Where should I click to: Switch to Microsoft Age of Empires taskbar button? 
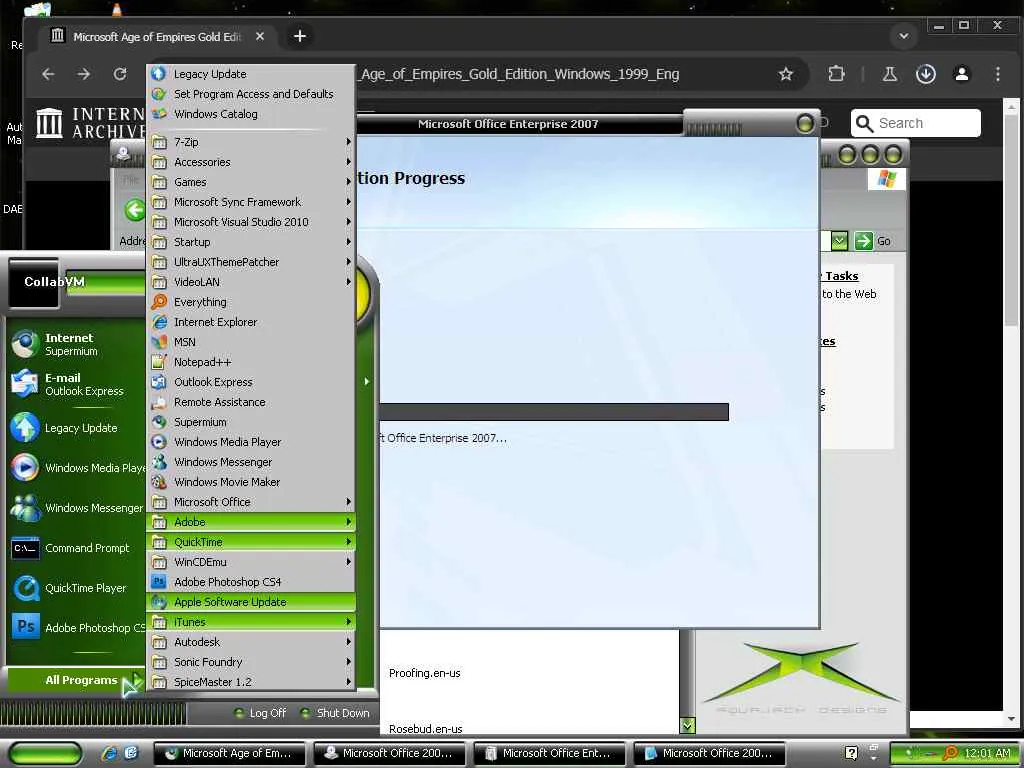coord(230,753)
